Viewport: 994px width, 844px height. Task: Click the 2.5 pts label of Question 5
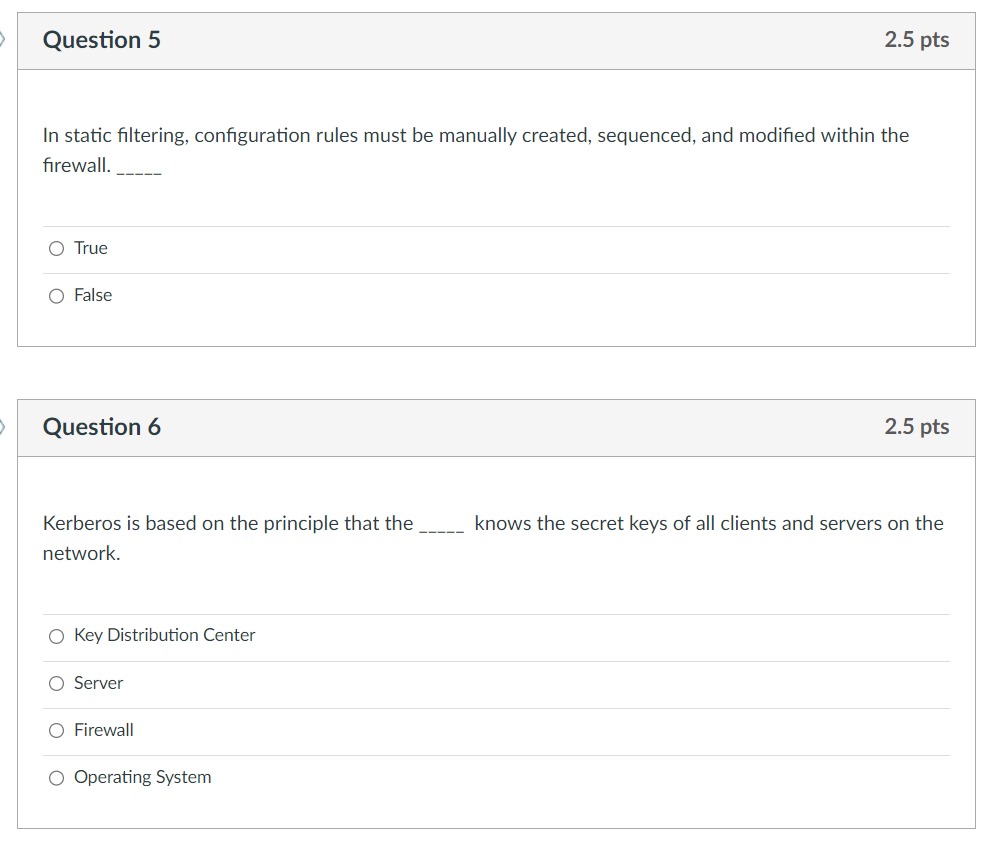[918, 40]
